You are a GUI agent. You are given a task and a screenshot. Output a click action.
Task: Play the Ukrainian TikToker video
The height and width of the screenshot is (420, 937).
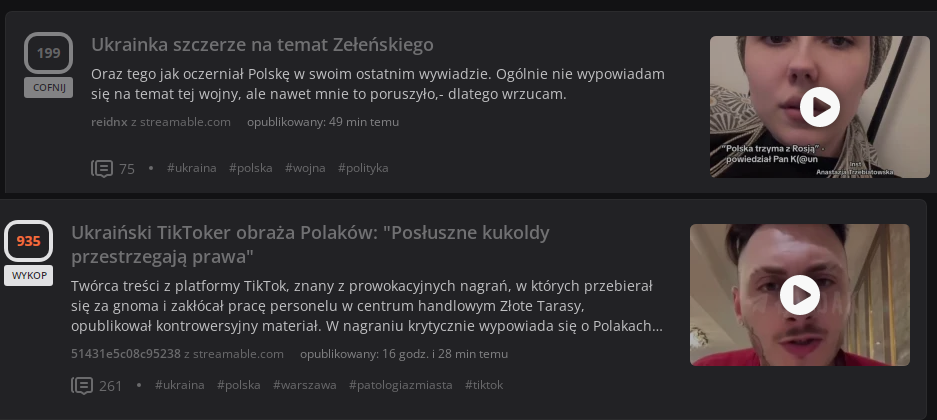pyautogui.click(x=799, y=294)
